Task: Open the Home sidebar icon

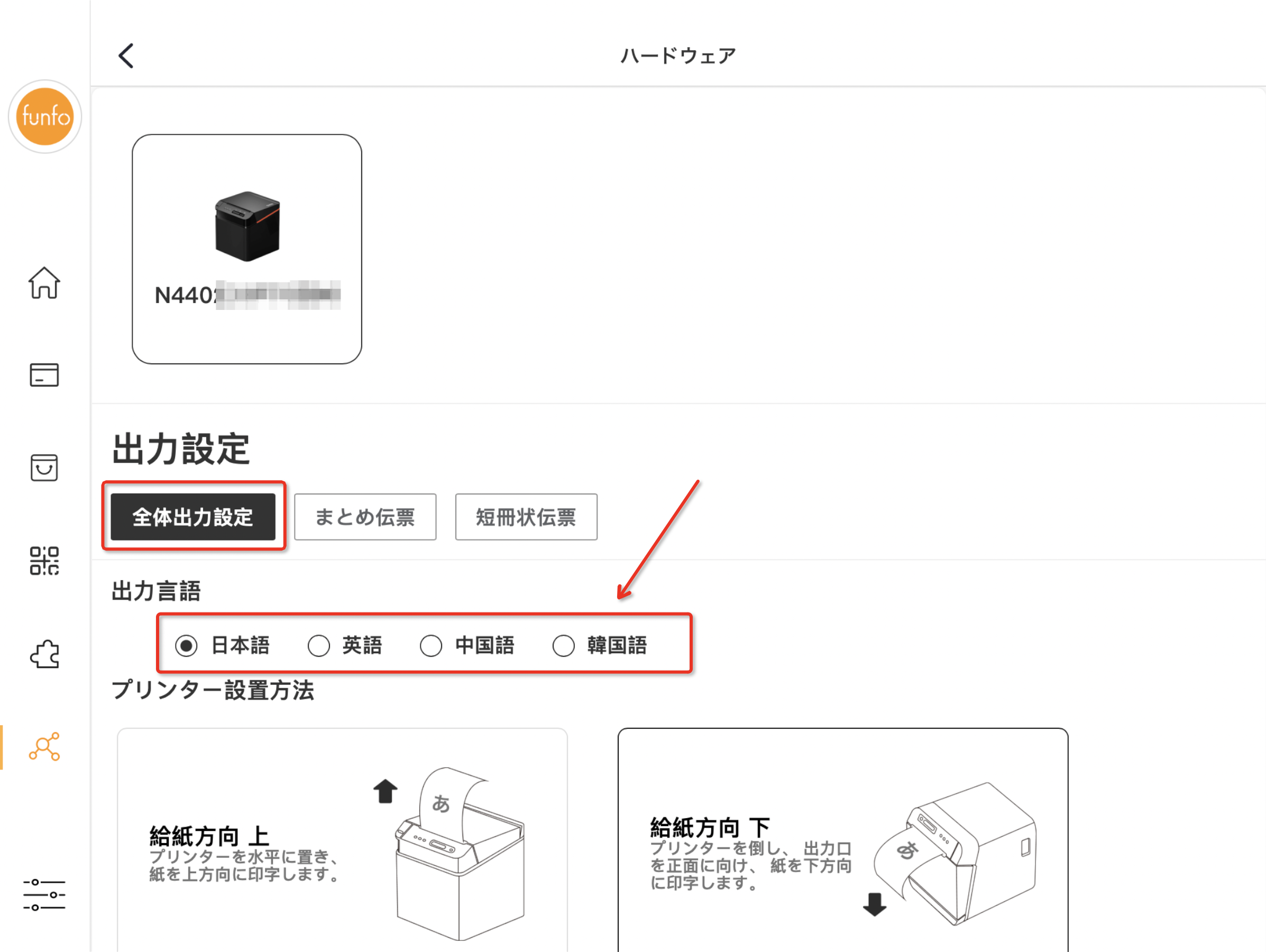Action: 44,283
